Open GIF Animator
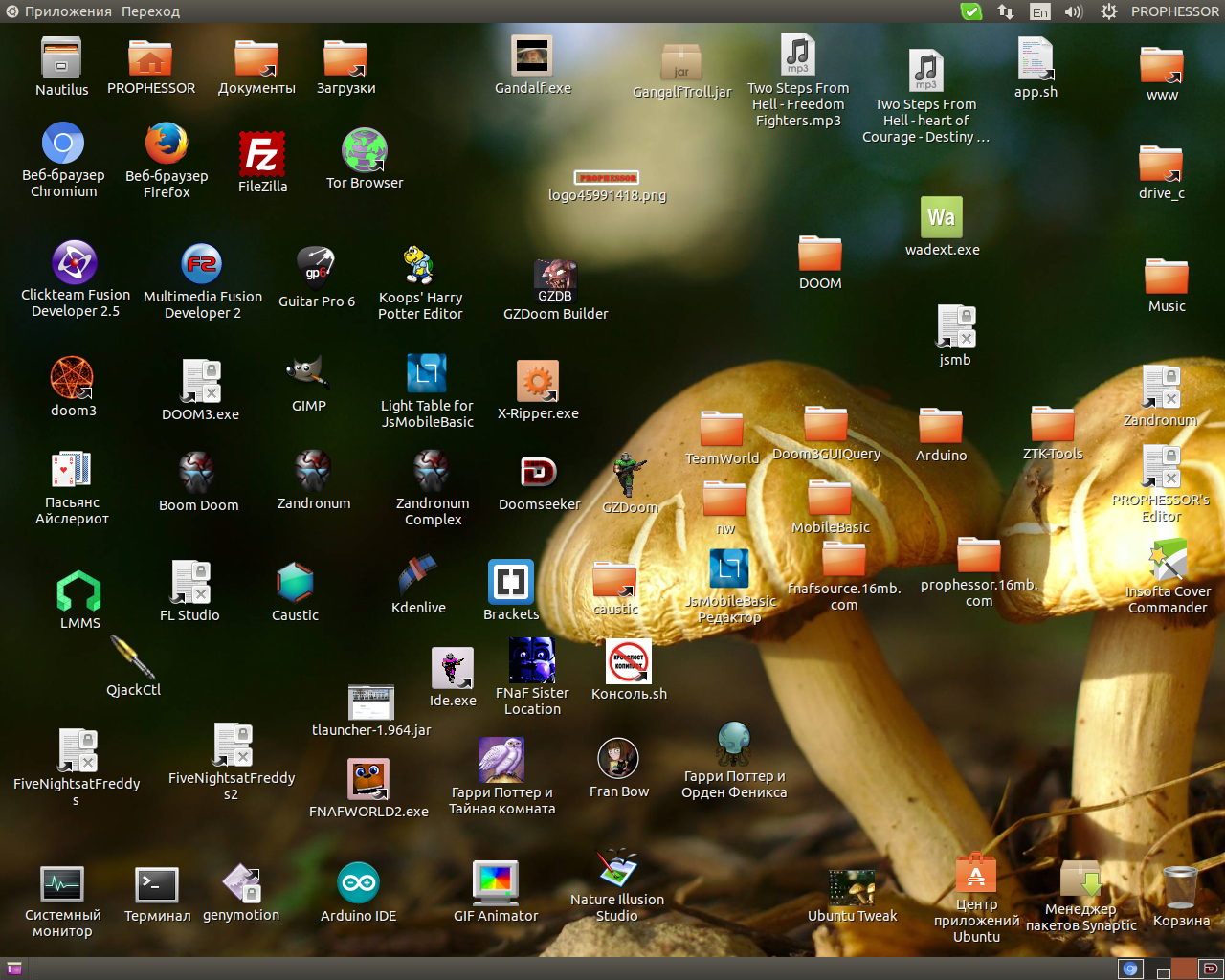Viewport: 1225px width, 980px height. (x=495, y=883)
